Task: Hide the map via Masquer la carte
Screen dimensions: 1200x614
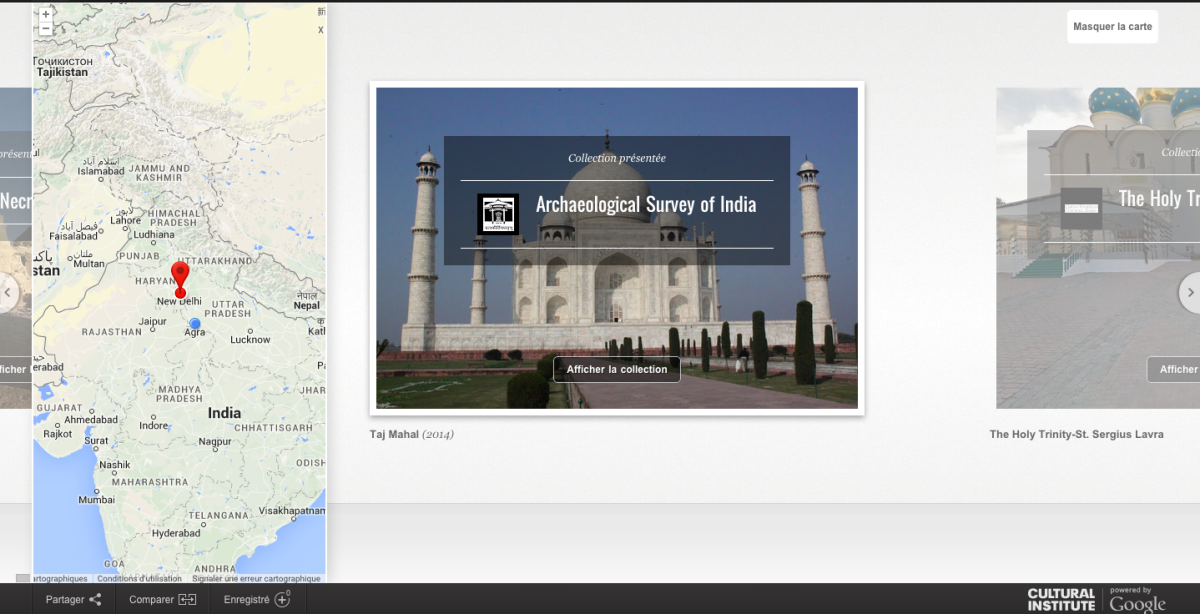Action: pos(1112,27)
